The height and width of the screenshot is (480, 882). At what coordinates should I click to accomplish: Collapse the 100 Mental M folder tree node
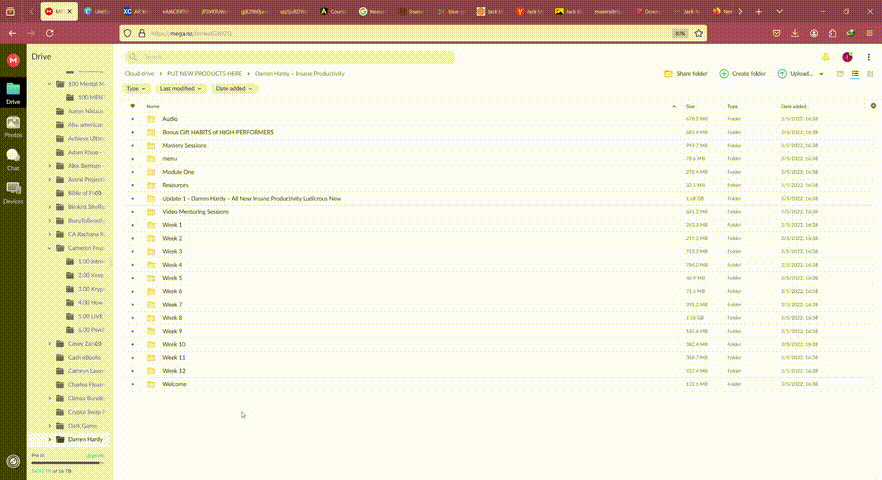tap(50, 84)
